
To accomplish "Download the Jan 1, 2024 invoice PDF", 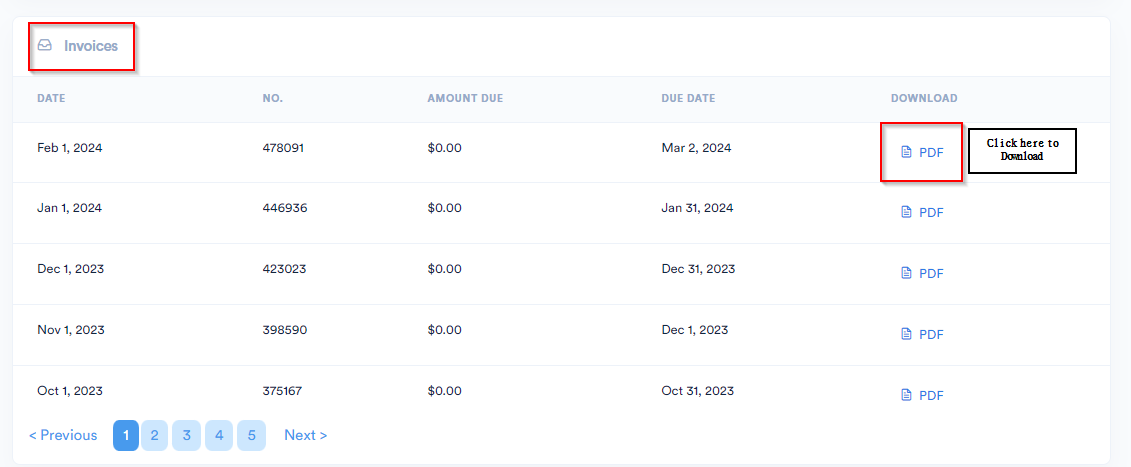I will tap(923, 212).
